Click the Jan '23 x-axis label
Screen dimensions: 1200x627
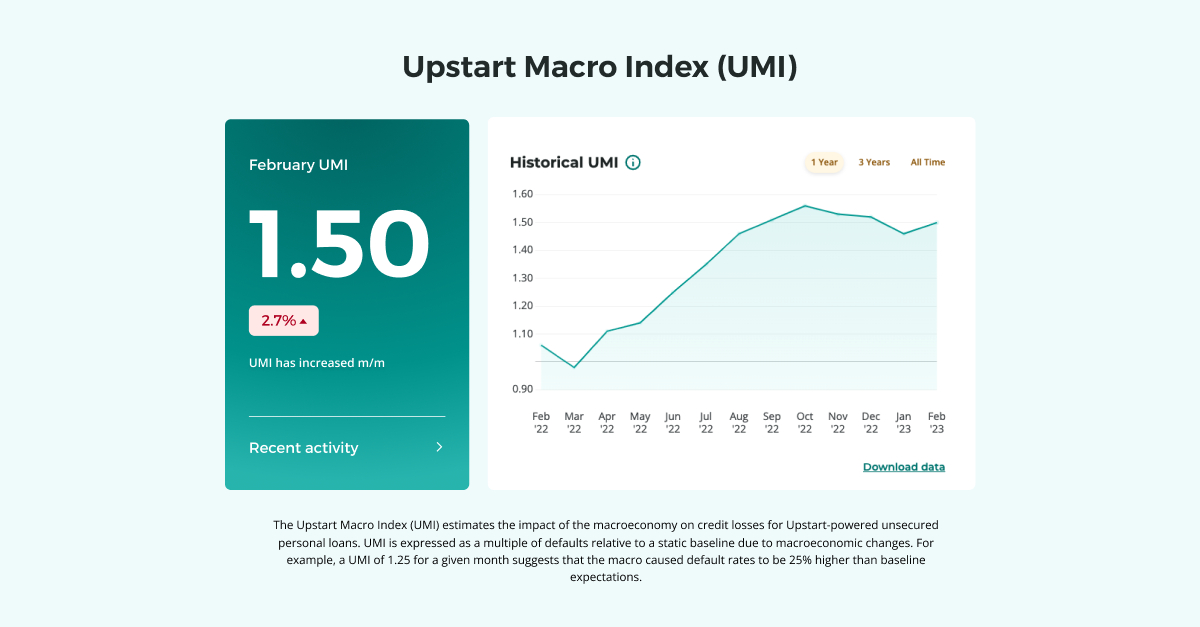coord(904,422)
